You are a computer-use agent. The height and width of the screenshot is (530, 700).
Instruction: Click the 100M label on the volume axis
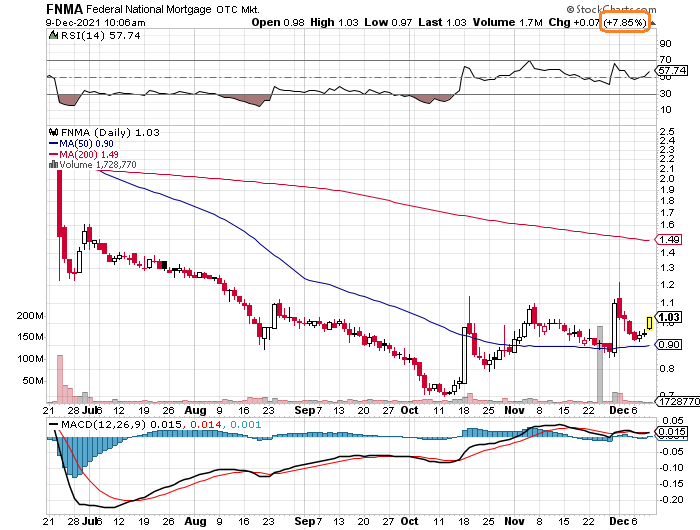pos(30,359)
